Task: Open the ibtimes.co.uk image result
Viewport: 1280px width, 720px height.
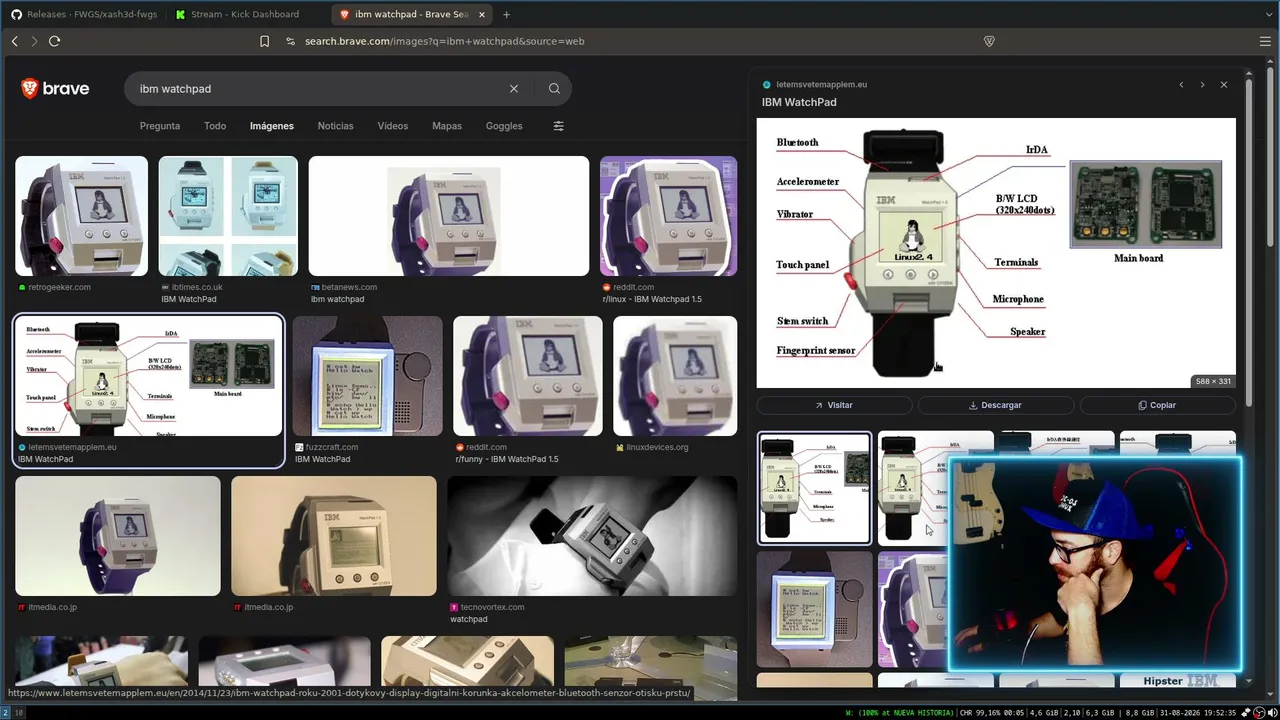Action: tap(228, 216)
